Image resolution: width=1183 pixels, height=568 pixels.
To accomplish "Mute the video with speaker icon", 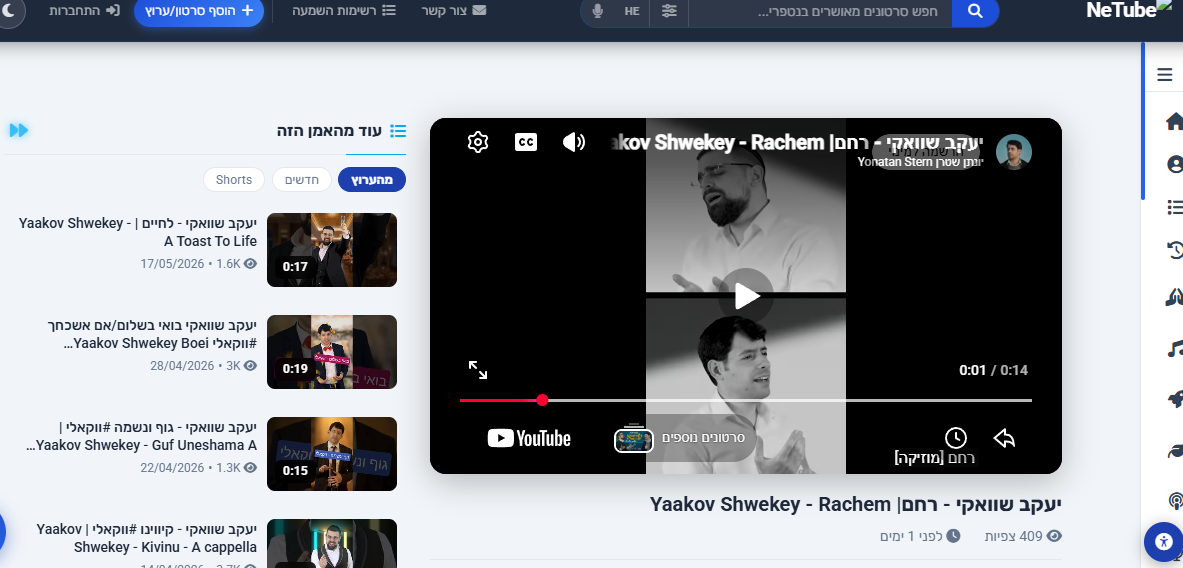I will click(574, 142).
